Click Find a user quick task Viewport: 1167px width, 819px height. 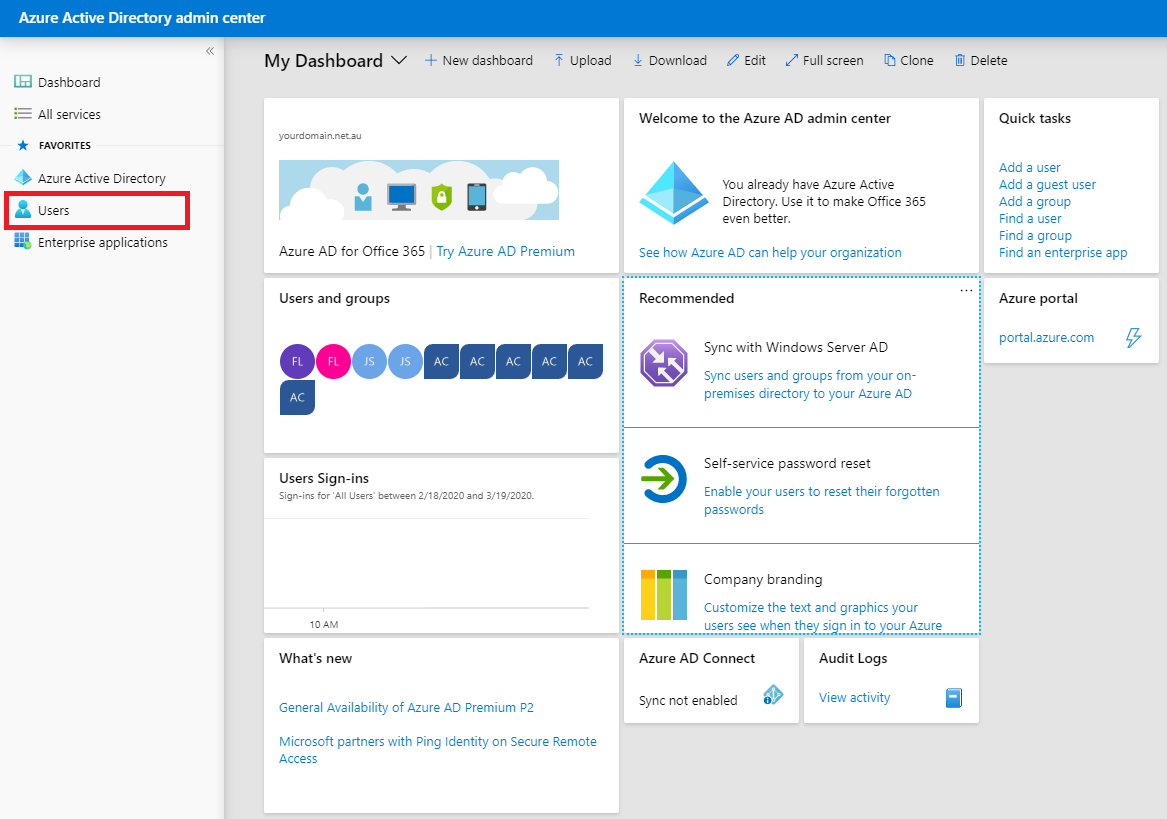(1030, 219)
